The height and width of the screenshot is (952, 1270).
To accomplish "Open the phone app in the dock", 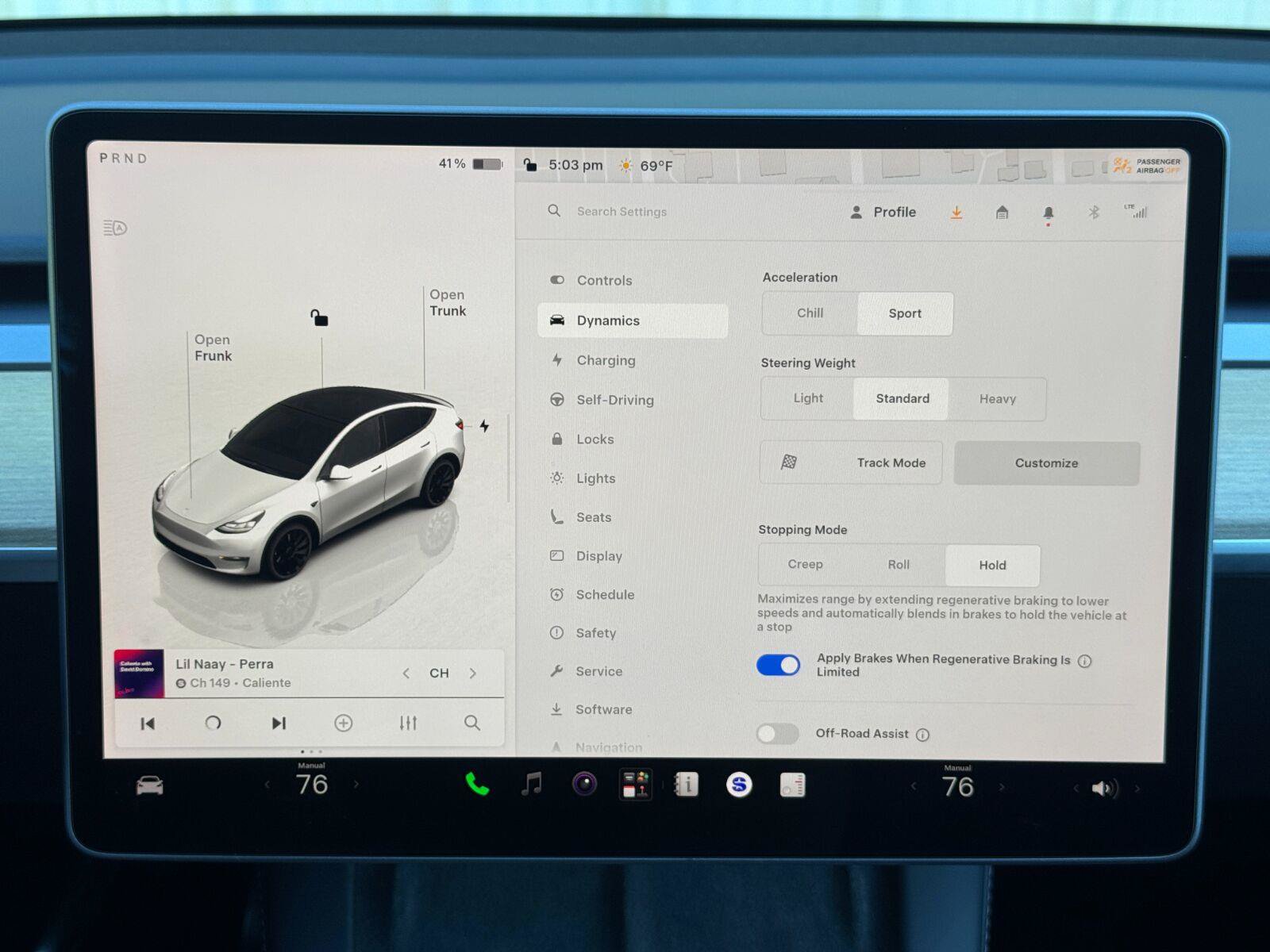I will point(476,784).
